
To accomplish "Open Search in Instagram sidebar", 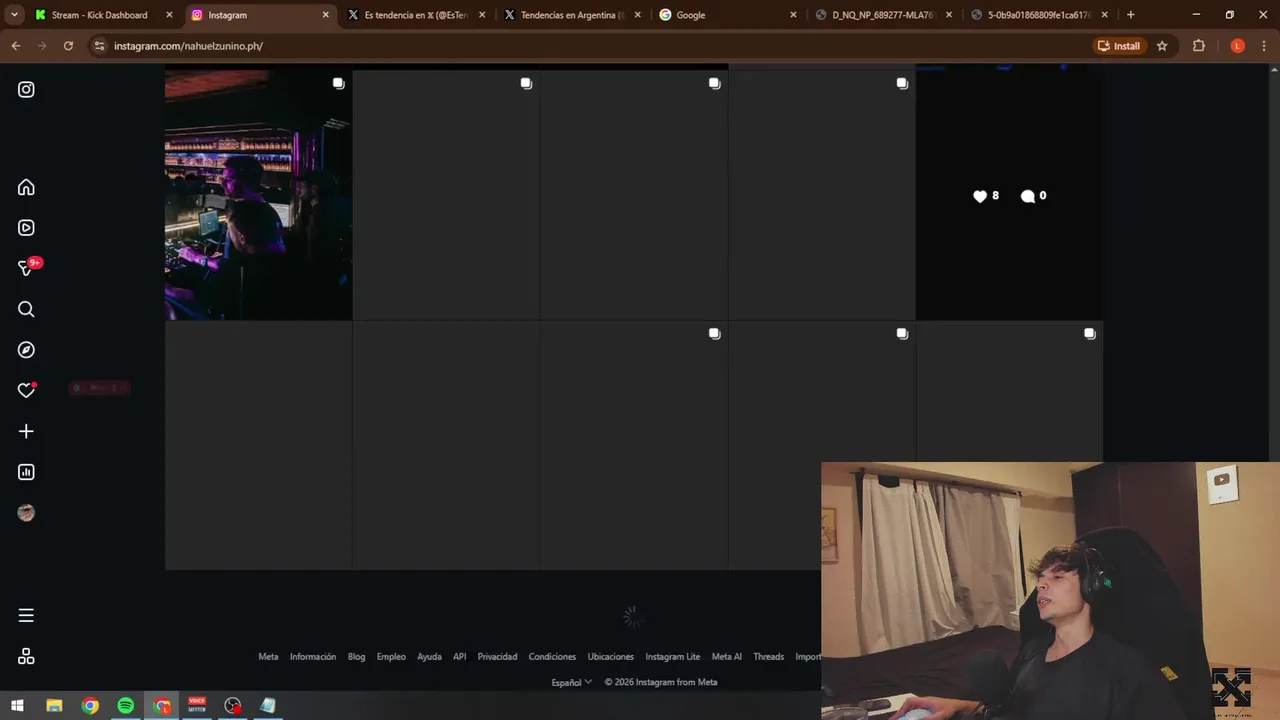I will [26, 309].
